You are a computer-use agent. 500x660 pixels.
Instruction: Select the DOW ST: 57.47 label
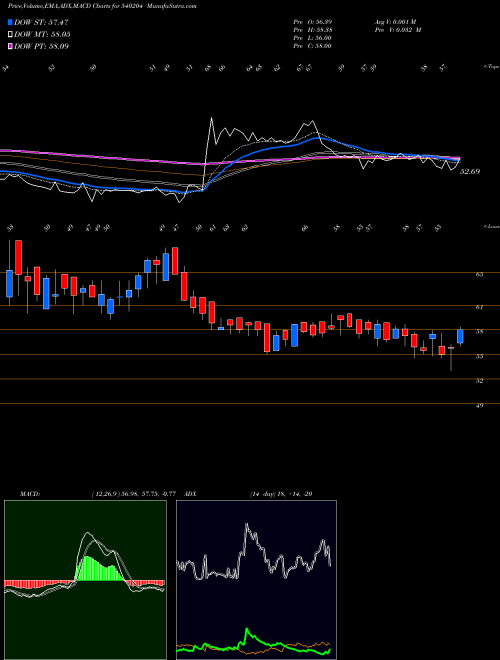coord(41,22)
